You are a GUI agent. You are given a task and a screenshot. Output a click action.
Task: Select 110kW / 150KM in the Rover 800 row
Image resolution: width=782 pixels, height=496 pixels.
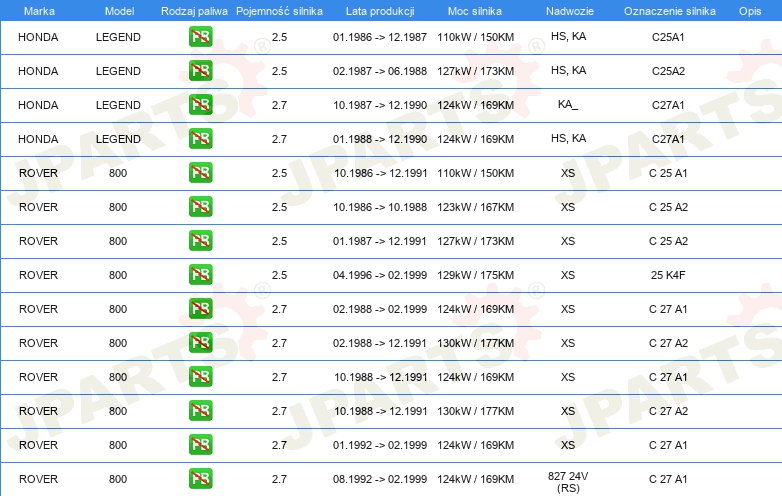click(x=475, y=173)
